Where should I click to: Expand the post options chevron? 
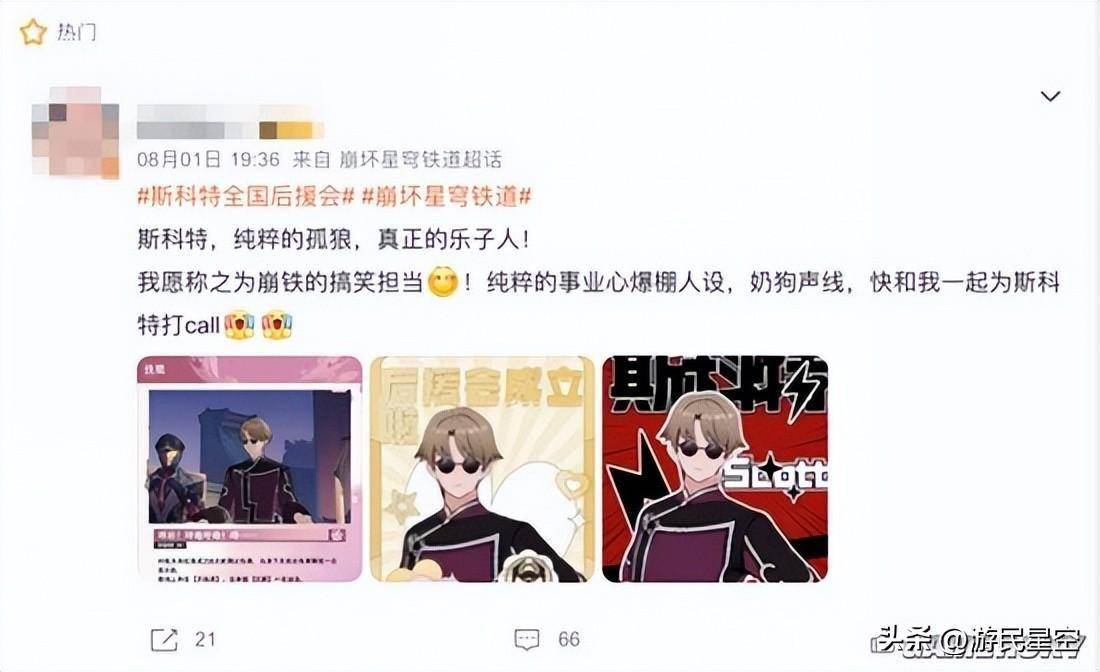[x=1049, y=96]
